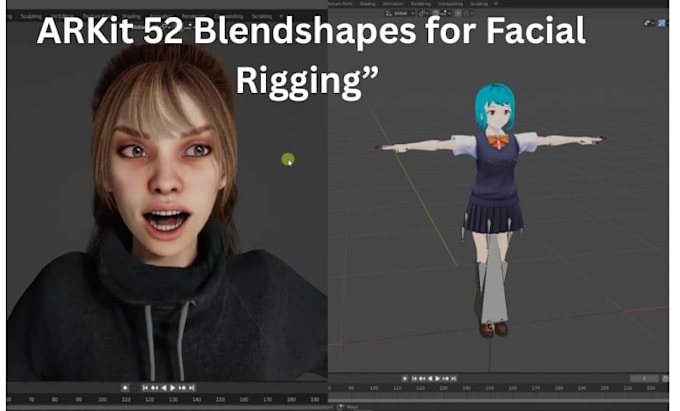This screenshot has height=411, width=680.
Task: Switch to Rendering workspace tab, right window
Action: tap(421, 4)
